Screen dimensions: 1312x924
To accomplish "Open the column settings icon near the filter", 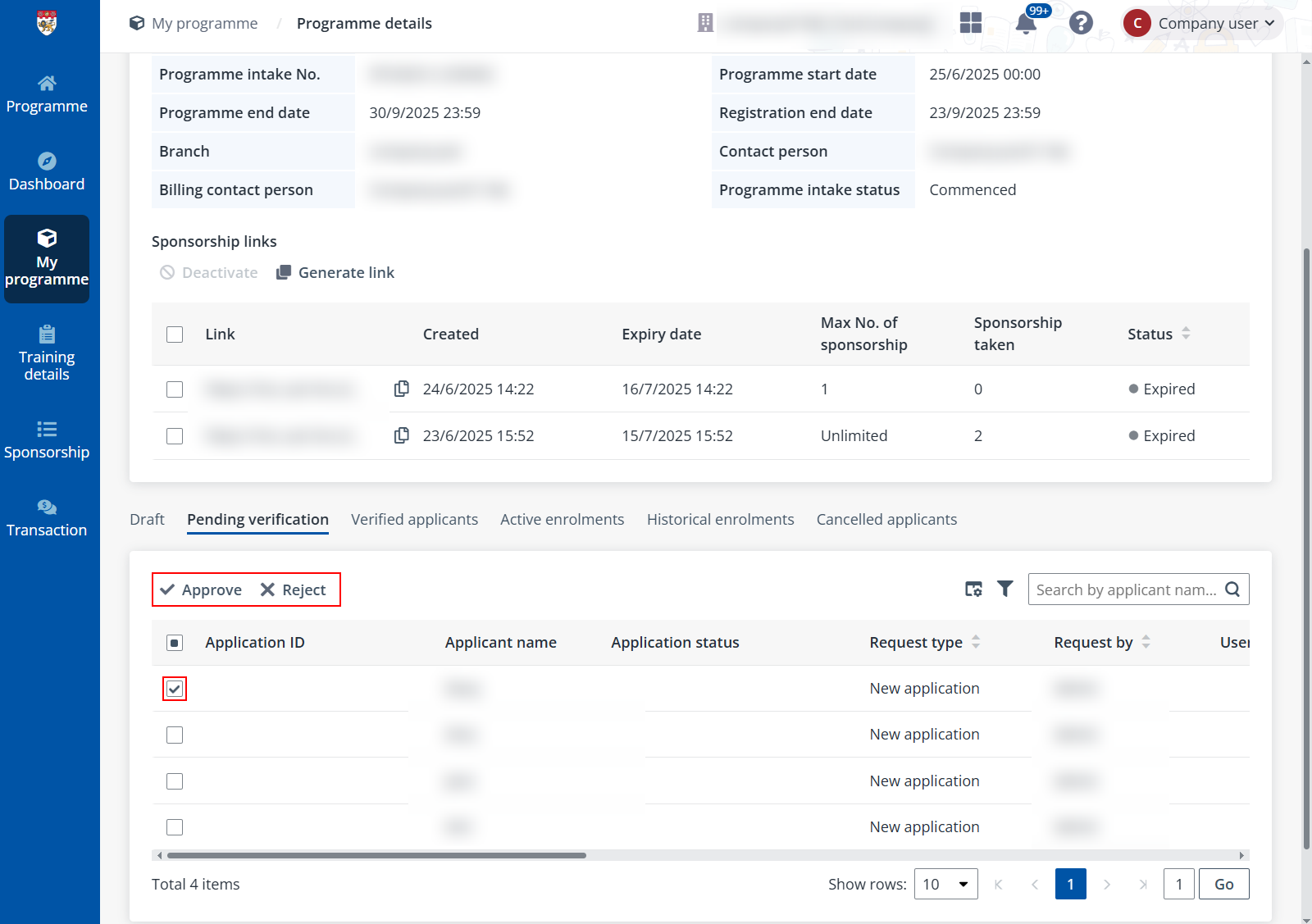I will [973, 589].
